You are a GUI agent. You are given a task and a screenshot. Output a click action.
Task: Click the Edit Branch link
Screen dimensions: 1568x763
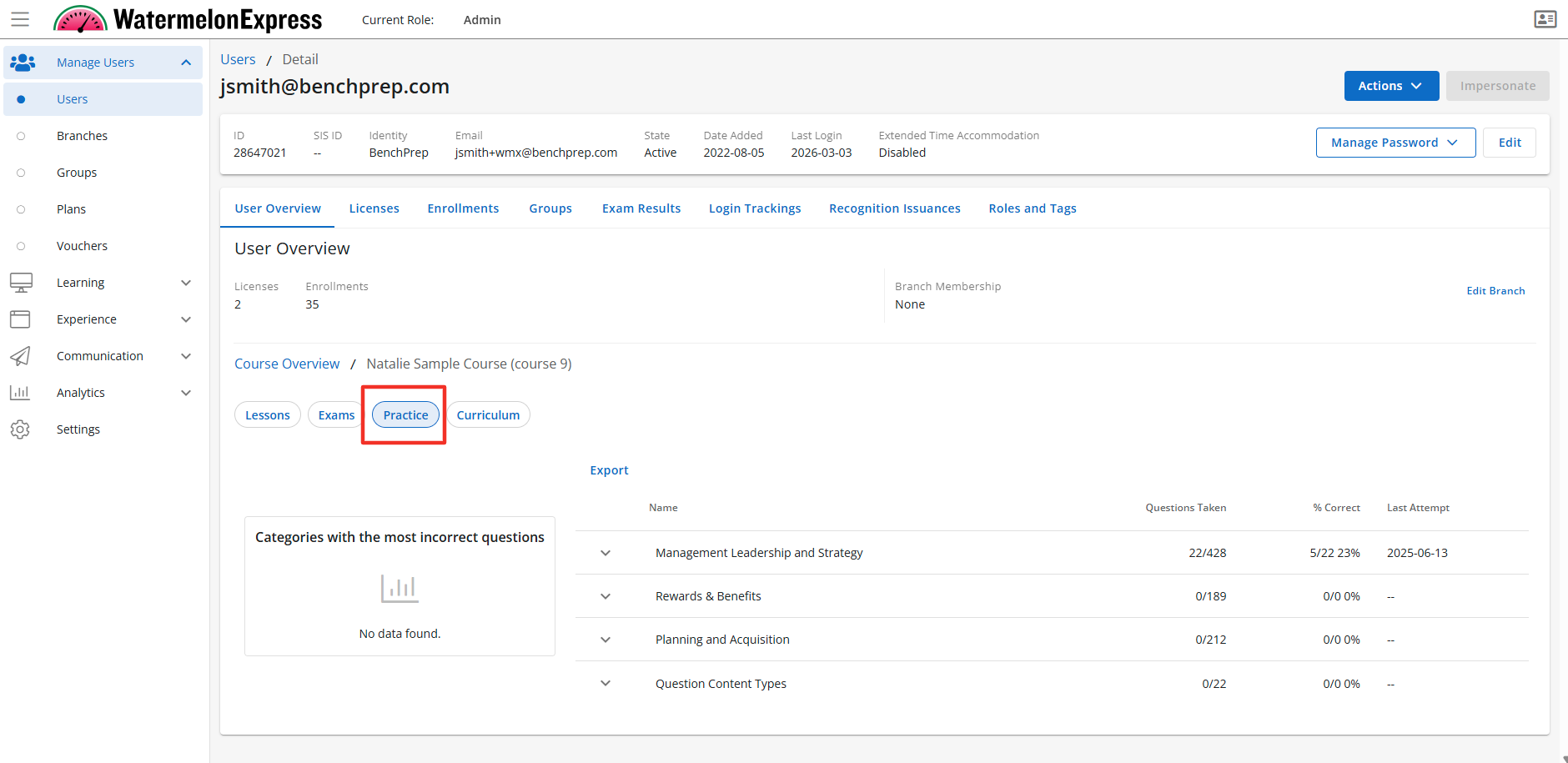click(x=1495, y=291)
